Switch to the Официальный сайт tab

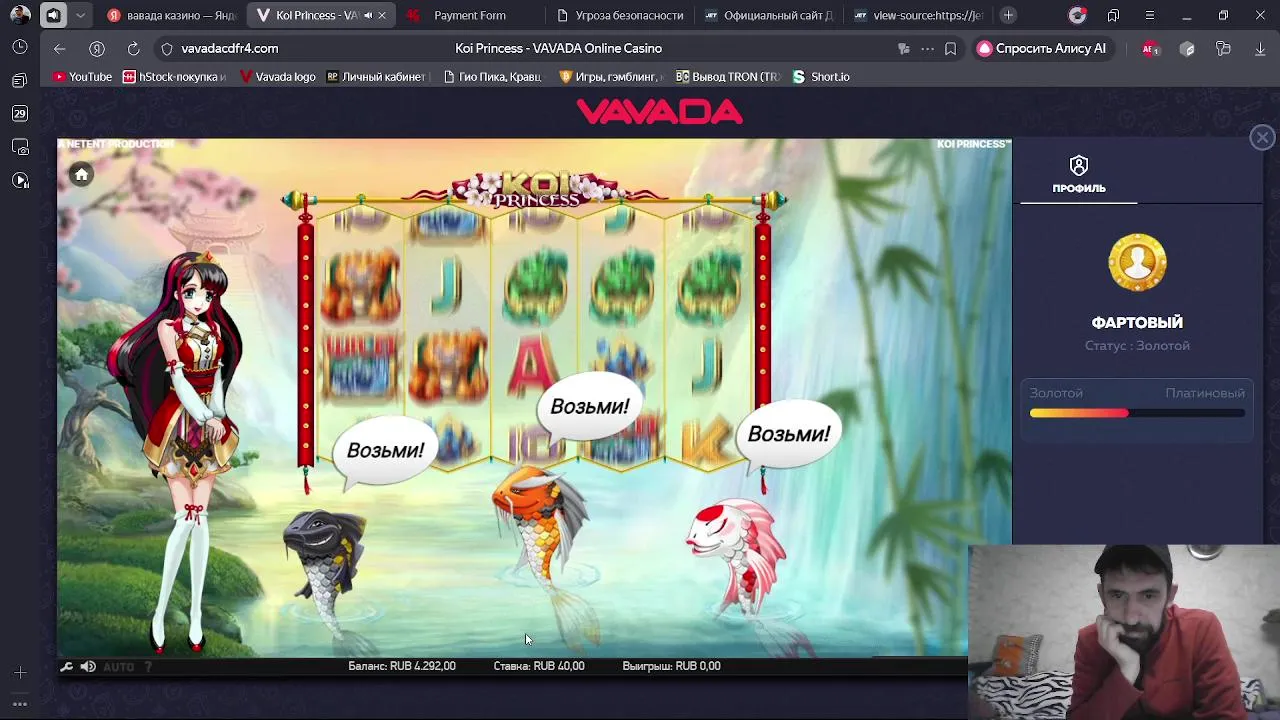(768, 15)
